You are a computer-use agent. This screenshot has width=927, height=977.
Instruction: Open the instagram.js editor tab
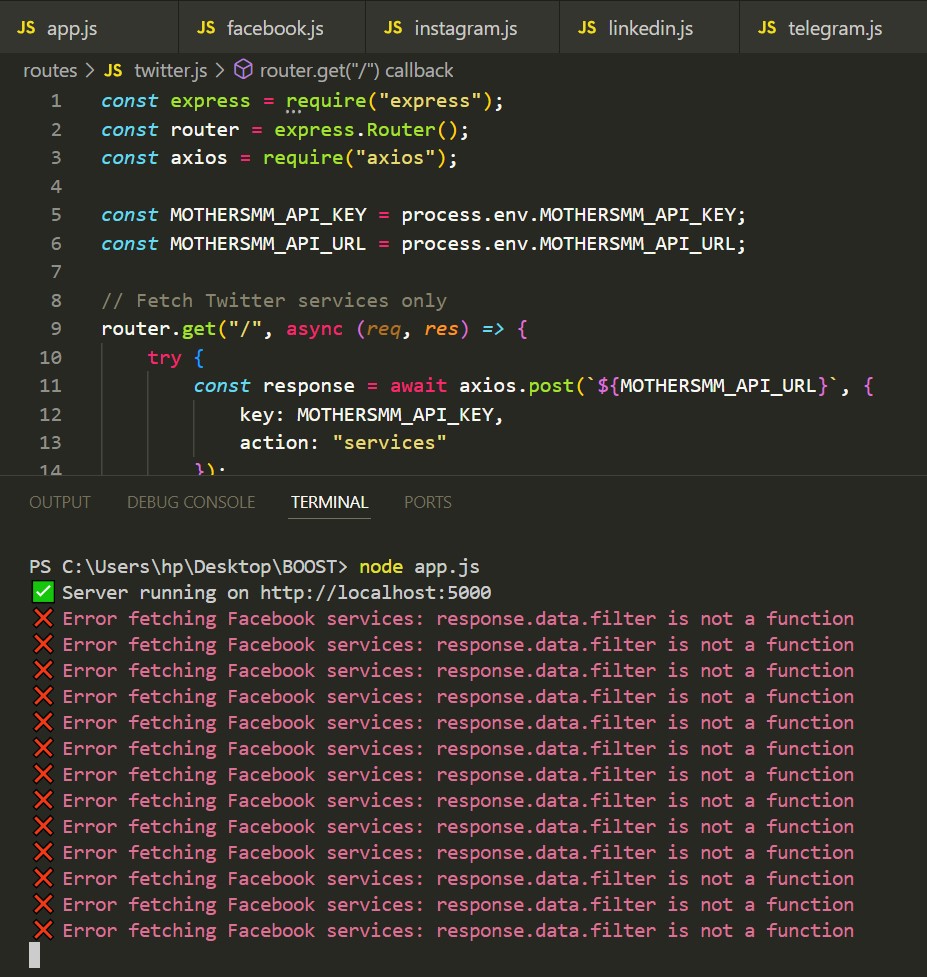(x=462, y=28)
